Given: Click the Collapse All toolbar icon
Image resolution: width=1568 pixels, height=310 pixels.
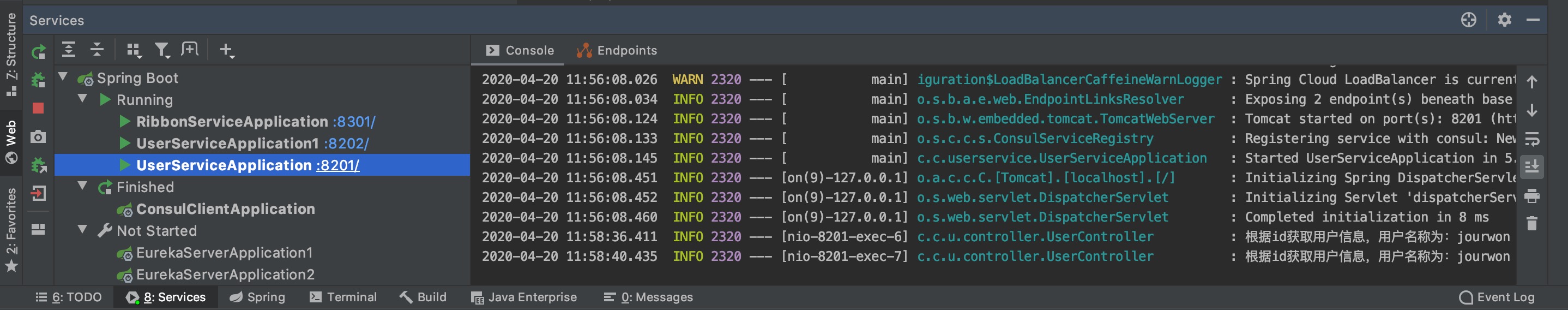Looking at the screenshot, I should click(x=97, y=50).
